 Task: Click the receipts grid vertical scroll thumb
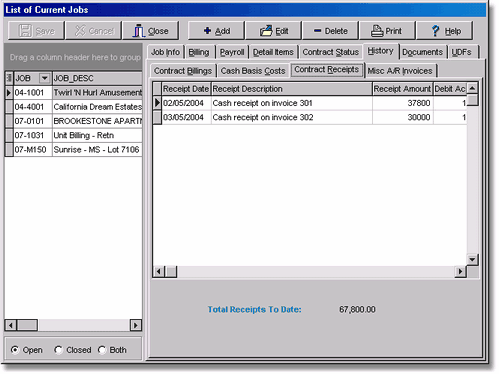pos(472,100)
